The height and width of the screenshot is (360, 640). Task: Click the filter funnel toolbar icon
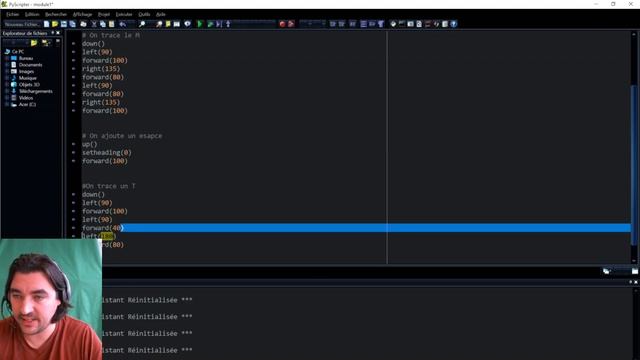pos(381,24)
